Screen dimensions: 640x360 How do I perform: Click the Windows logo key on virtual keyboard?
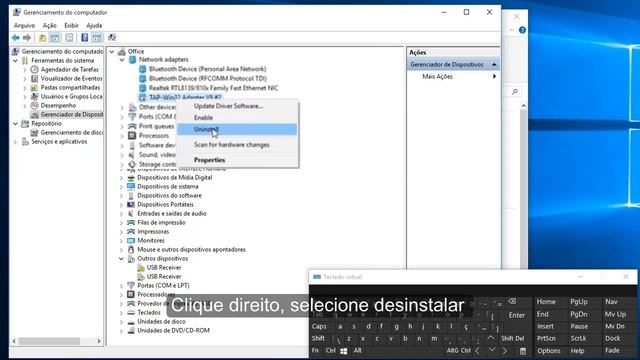344,351
